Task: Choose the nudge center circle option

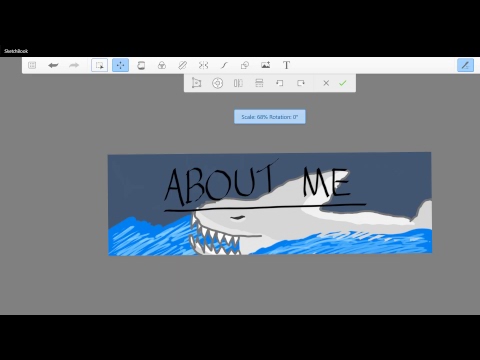Action: point(217,83)
